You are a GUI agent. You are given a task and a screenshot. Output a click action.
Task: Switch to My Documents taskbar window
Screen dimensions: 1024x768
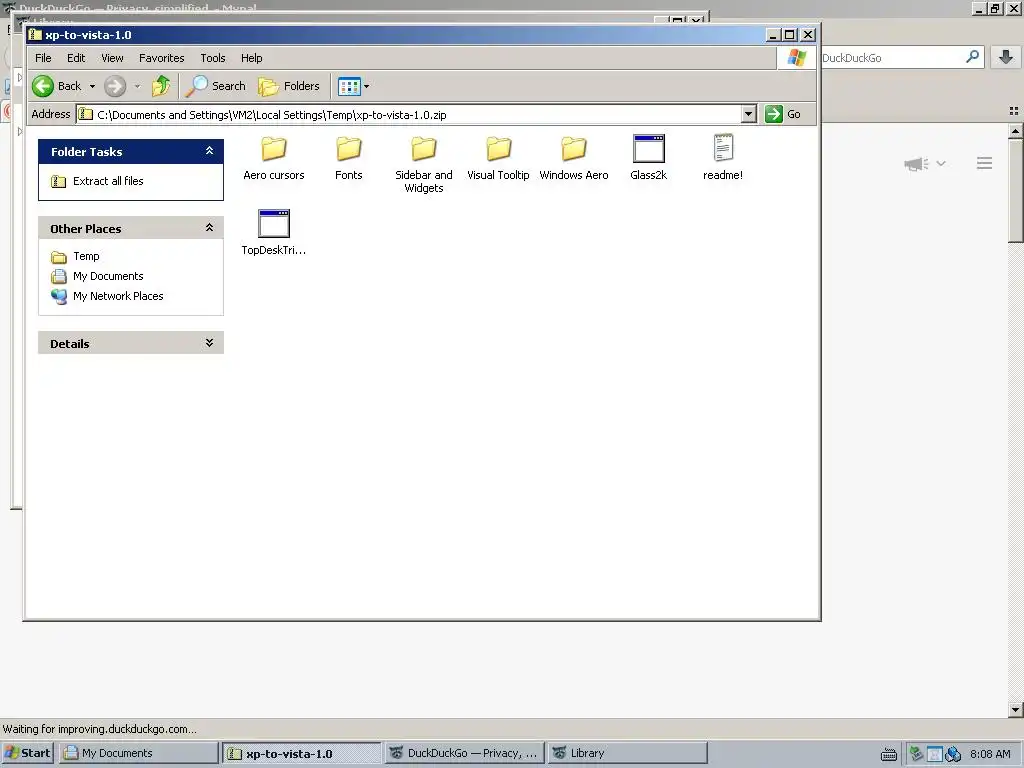pos(138,753)
